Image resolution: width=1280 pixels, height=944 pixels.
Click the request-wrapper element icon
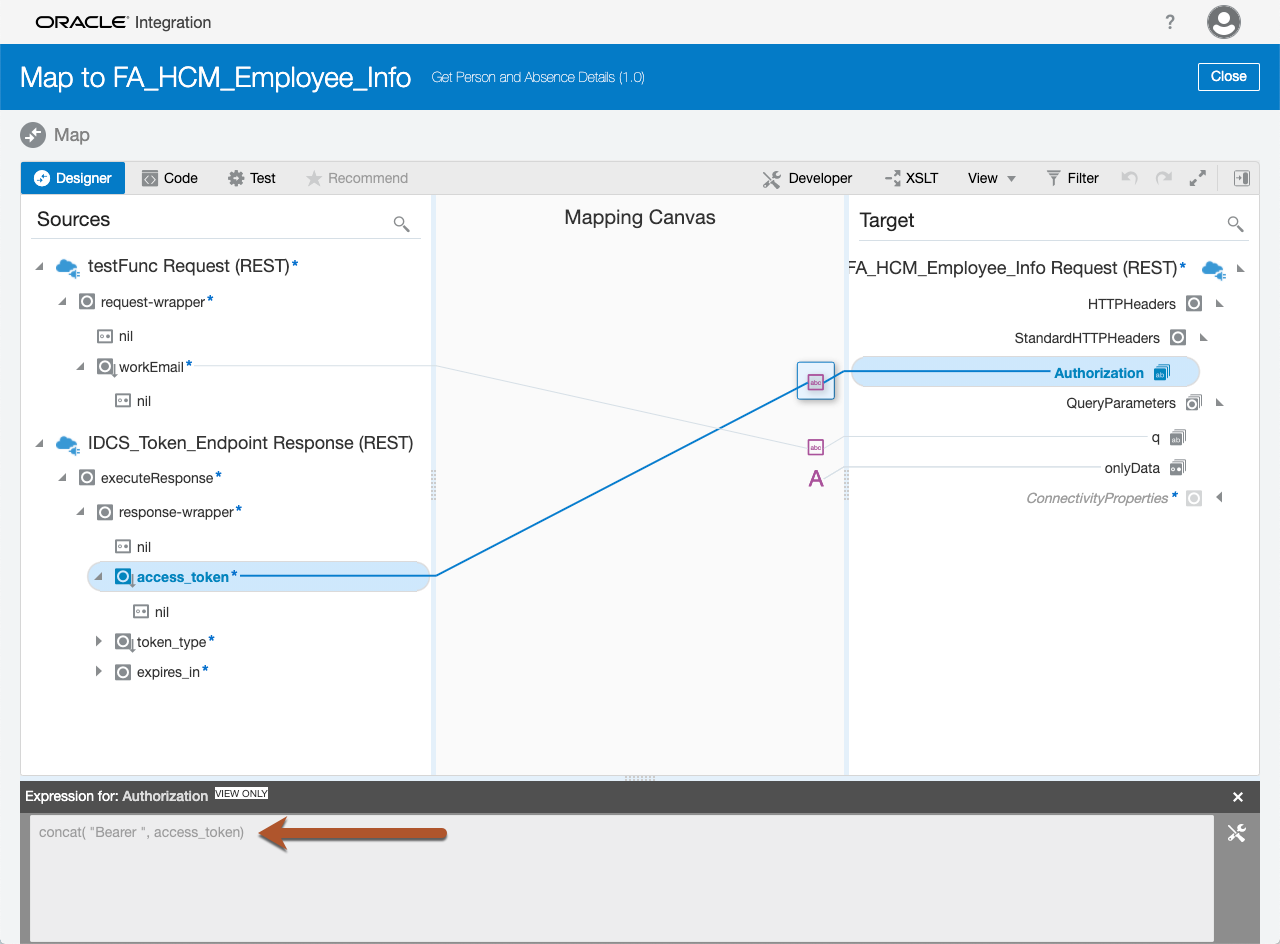point(87,301)
